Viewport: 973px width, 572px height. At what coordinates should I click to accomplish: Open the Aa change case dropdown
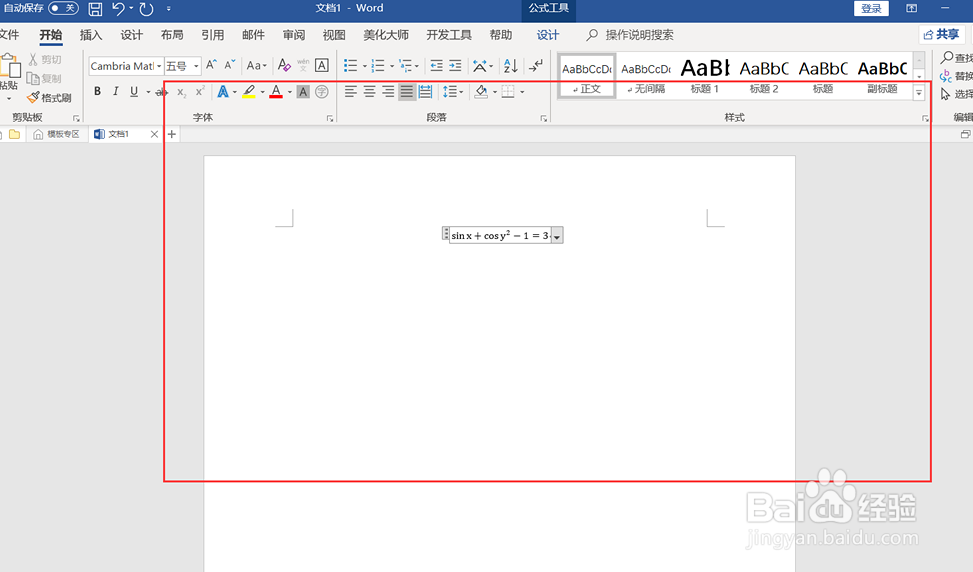pos(256,65)
